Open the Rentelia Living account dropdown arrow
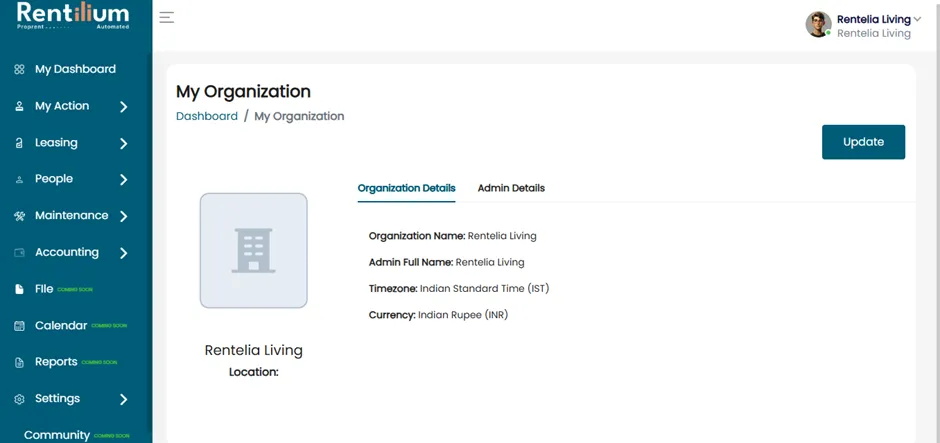The width and height of the screenshot is (940, 443). click(917, 19)
